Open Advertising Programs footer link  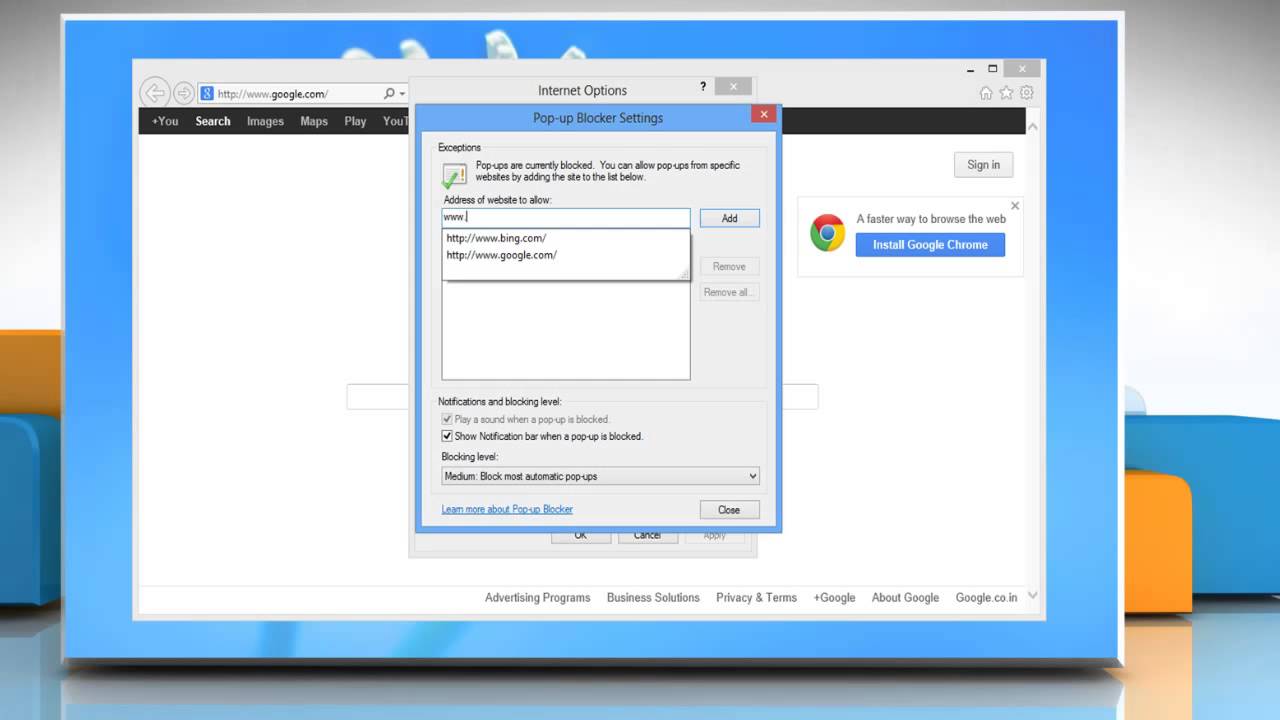tap(538, 597)
